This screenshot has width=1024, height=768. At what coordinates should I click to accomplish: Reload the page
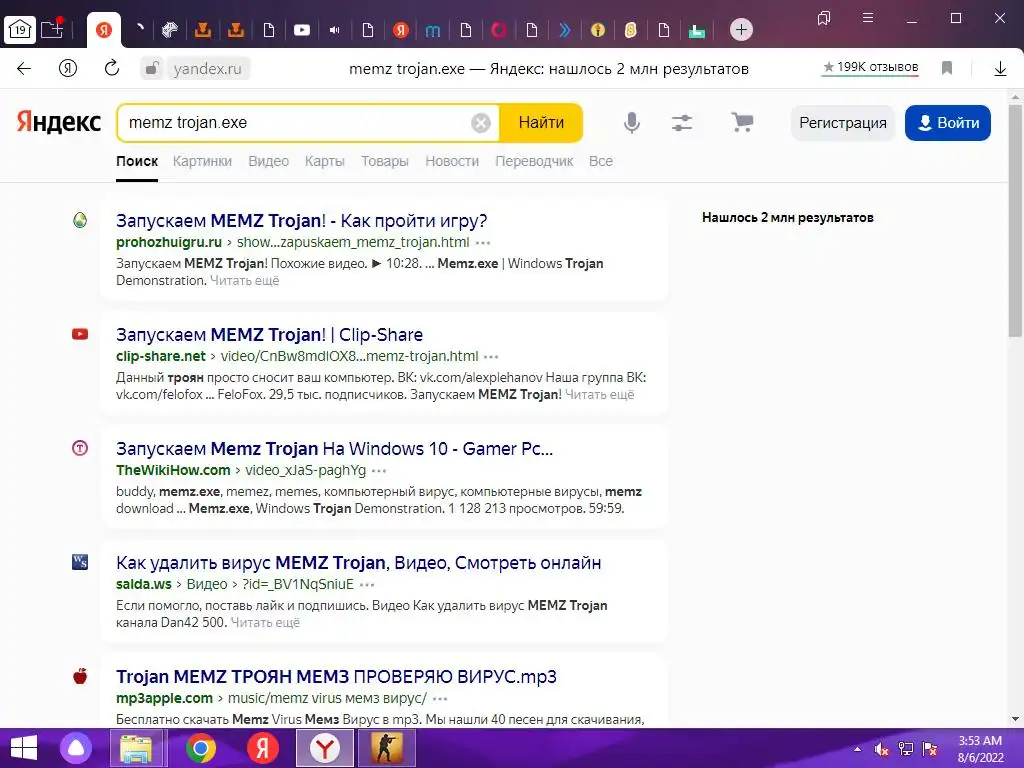click(x=112, y=68)
